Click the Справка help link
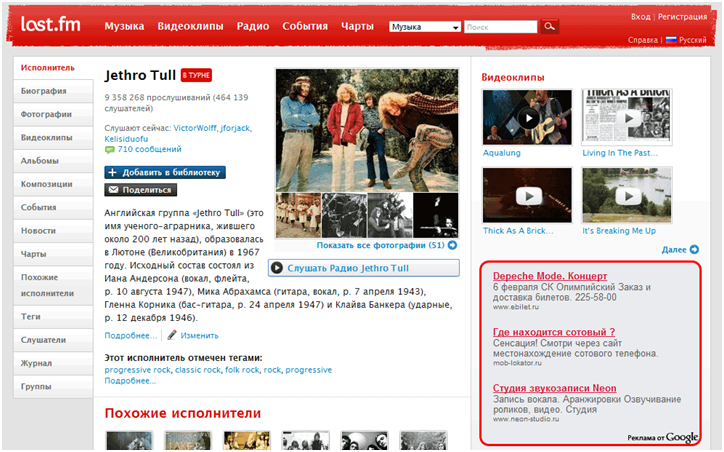Screen dimensions: 724x452 pos(643,40)
